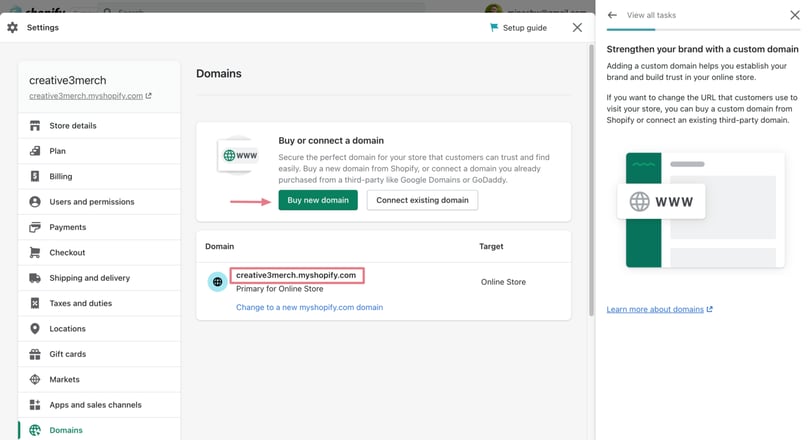Click external link icon beside store URL

coord(149,96)
